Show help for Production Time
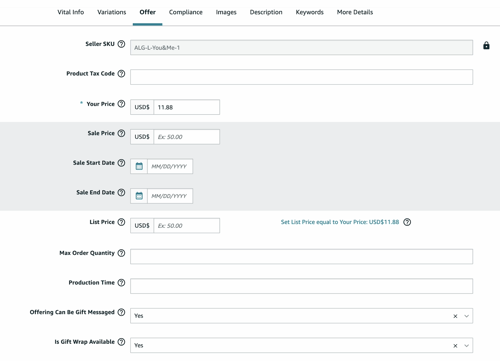Screen dimensions: 500x361 [121, 283]
